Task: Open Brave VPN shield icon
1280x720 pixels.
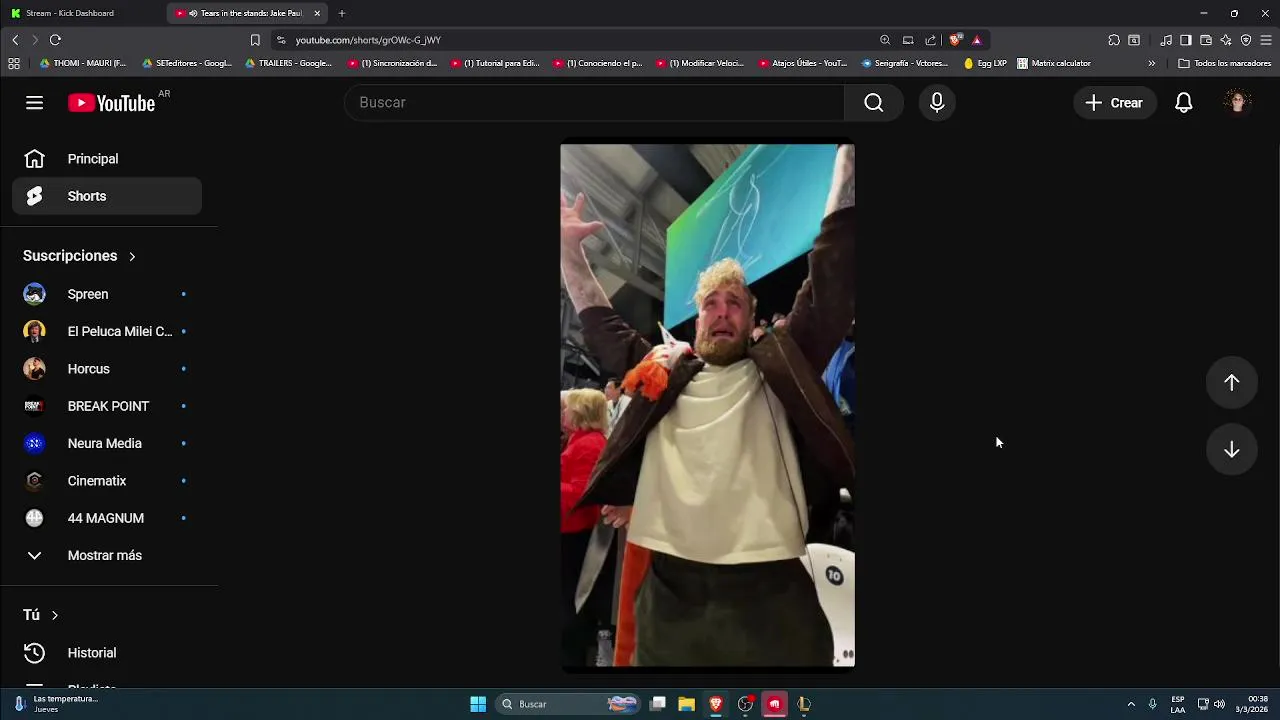Action: pyautogui.click(x=1246, y=40)
